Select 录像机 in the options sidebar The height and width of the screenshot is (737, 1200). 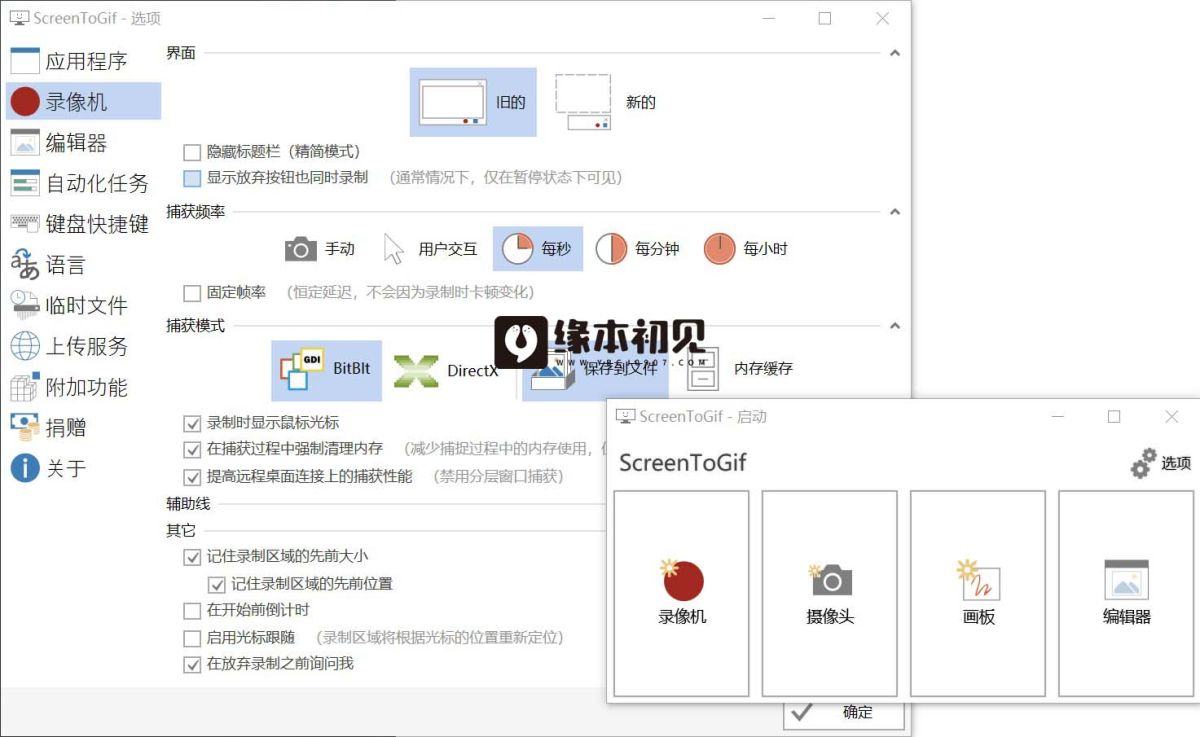[83, 101]
